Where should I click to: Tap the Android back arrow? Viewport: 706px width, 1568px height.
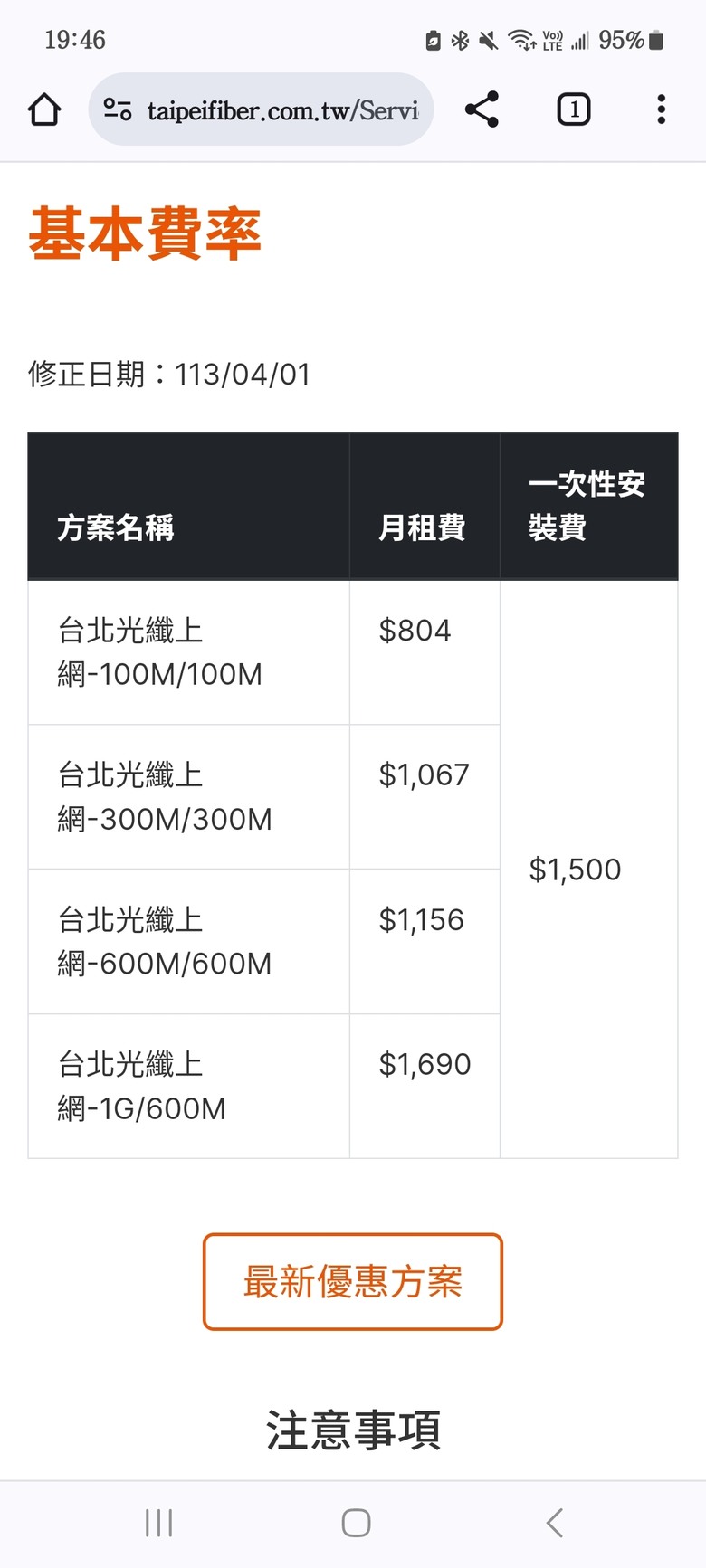coord(555,1523)
